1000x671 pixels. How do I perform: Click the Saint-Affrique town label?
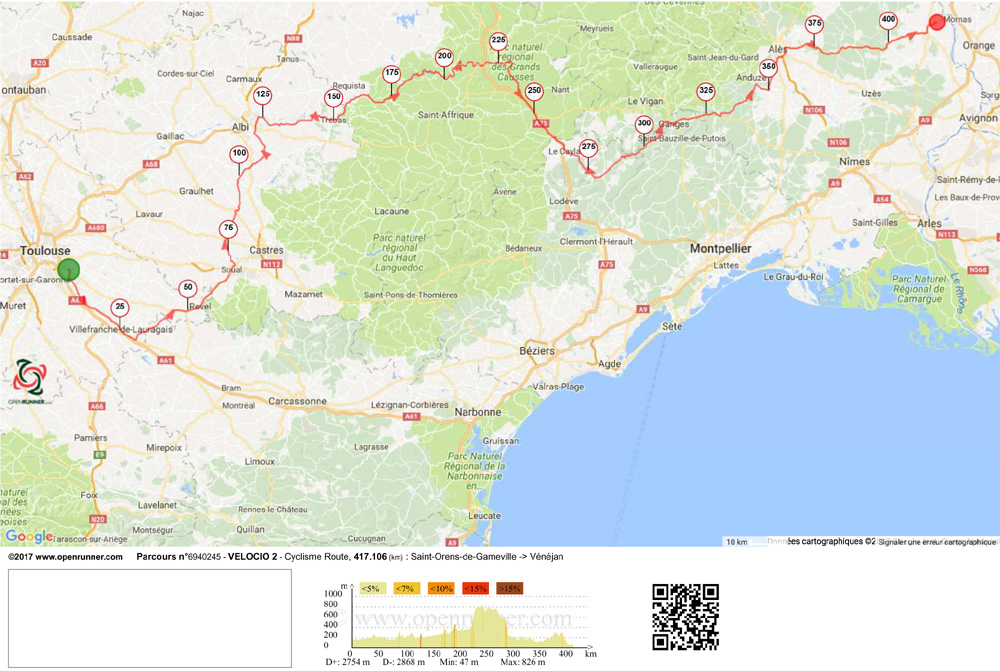click(x=446, y=115)
